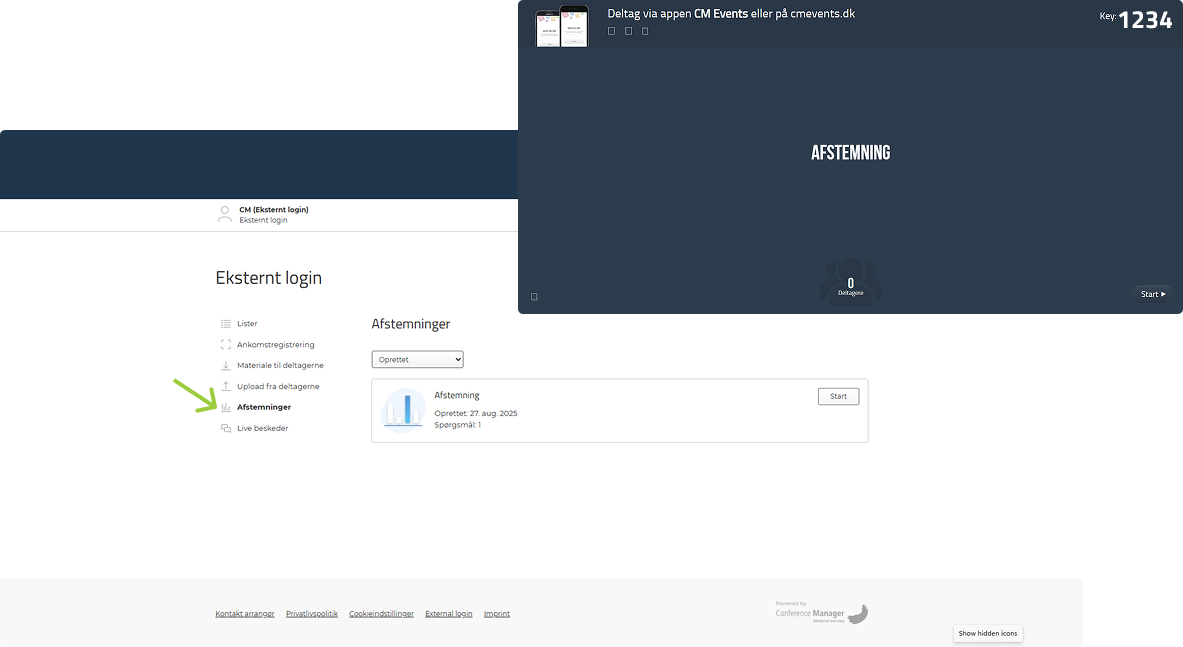
Task: Select Afstemninger in the sidebar
Action: point(256,407)
